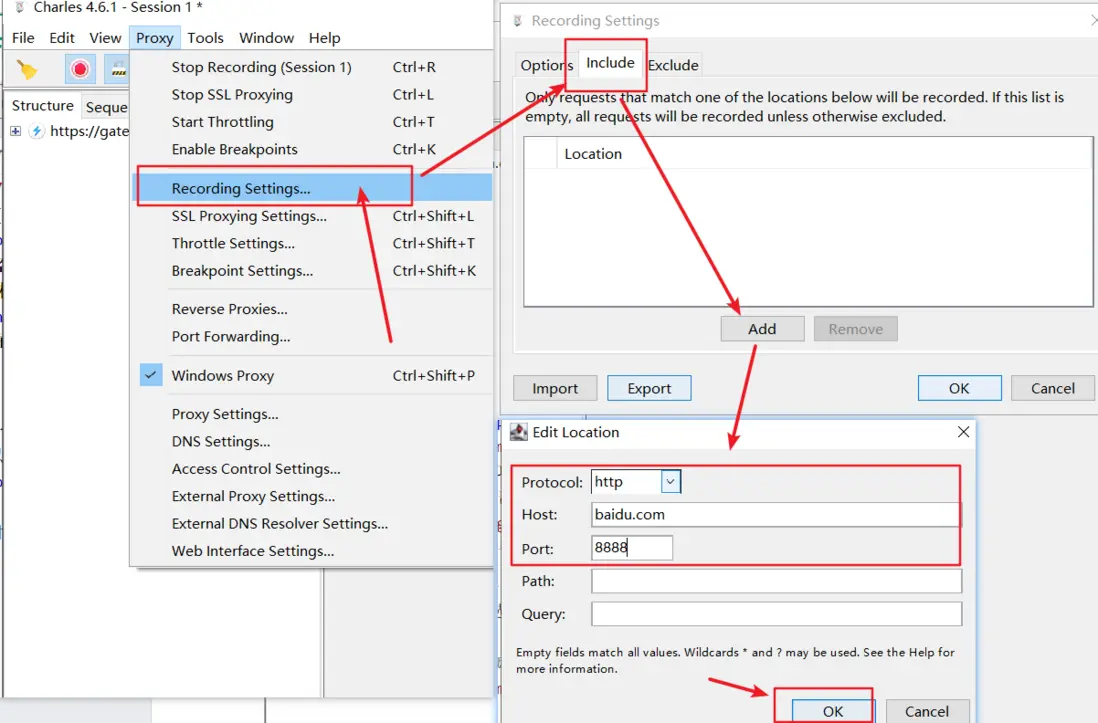Click the Add location button
The height and width of the screenshot is (723, 1098).
pos(762,329)
